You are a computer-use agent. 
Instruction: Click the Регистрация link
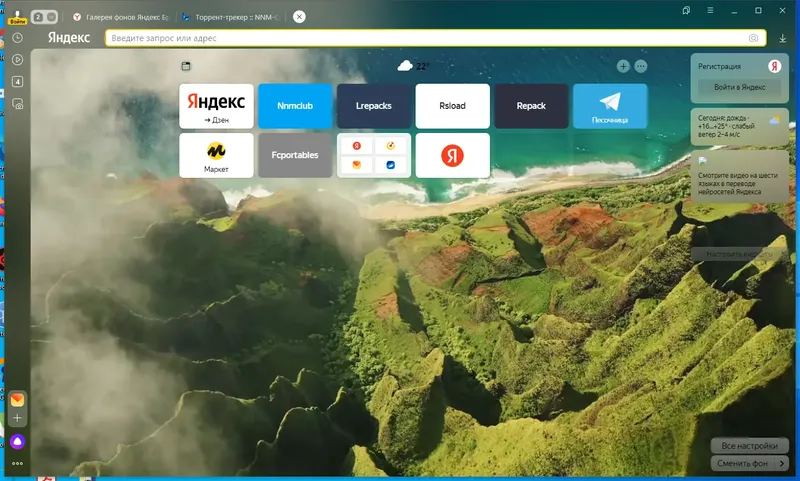719,66
